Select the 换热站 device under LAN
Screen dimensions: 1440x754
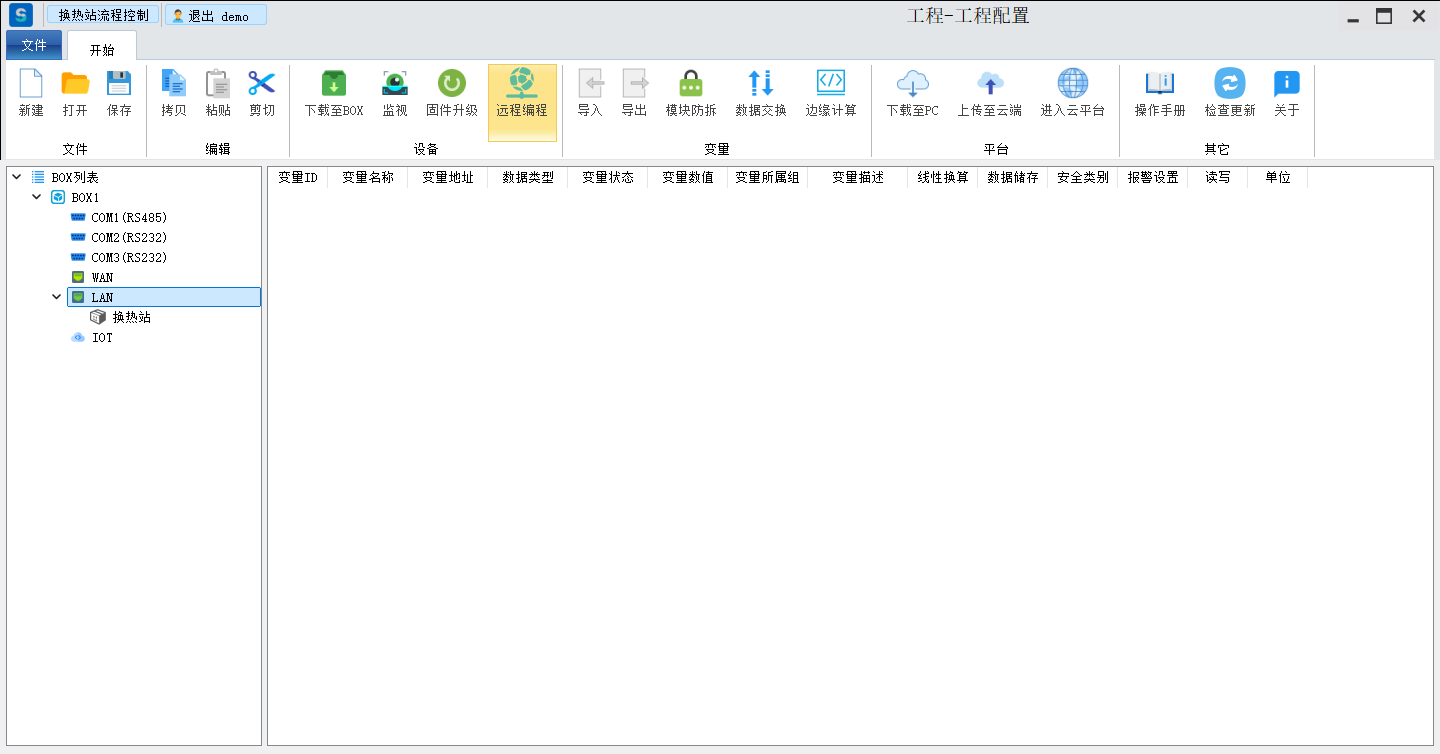pos(131,317)
